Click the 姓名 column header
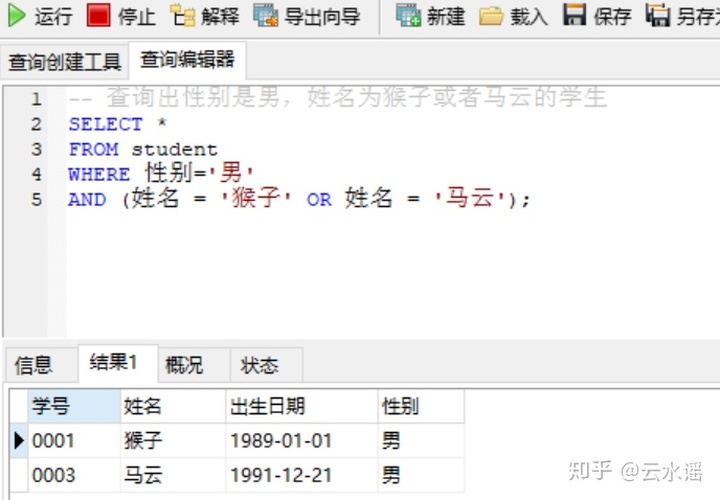 point(173,406)
